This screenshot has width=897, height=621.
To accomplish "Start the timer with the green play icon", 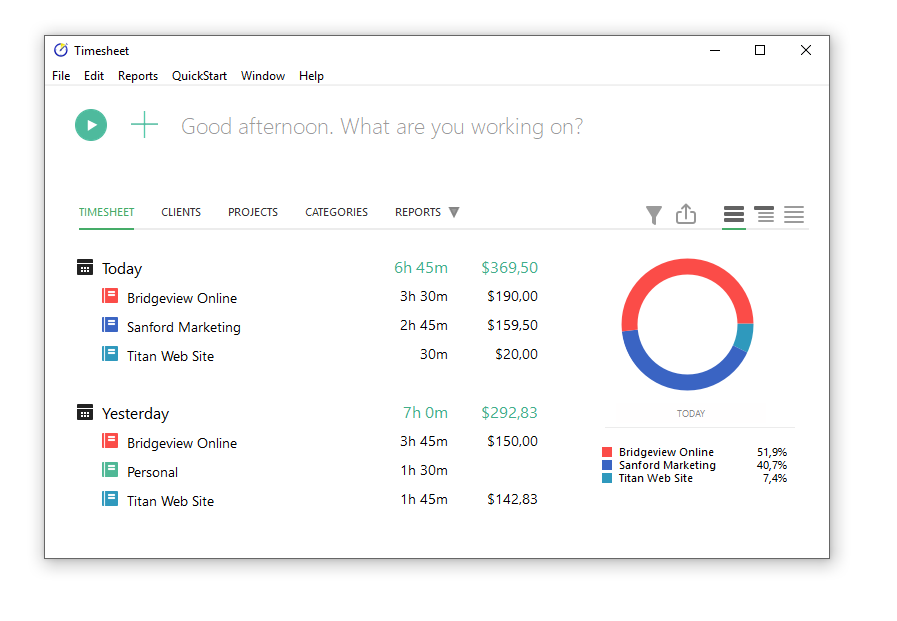I will 90,125.
